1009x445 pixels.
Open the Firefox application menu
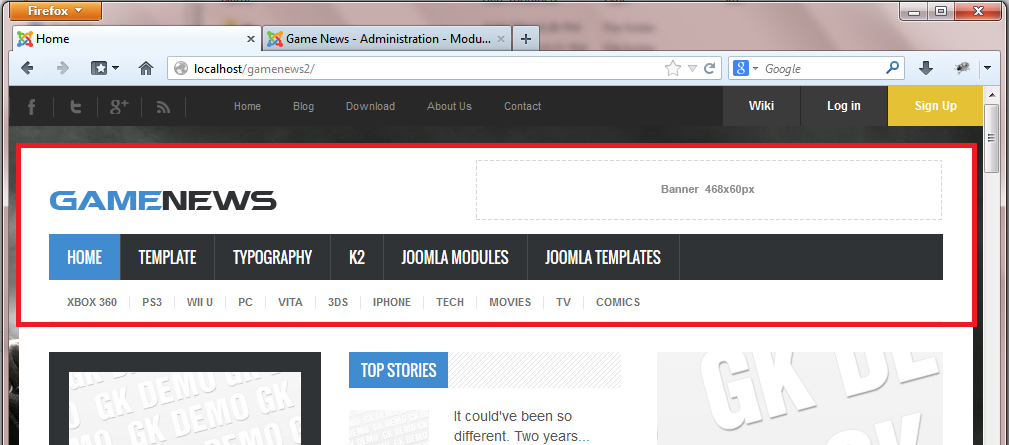55,11
